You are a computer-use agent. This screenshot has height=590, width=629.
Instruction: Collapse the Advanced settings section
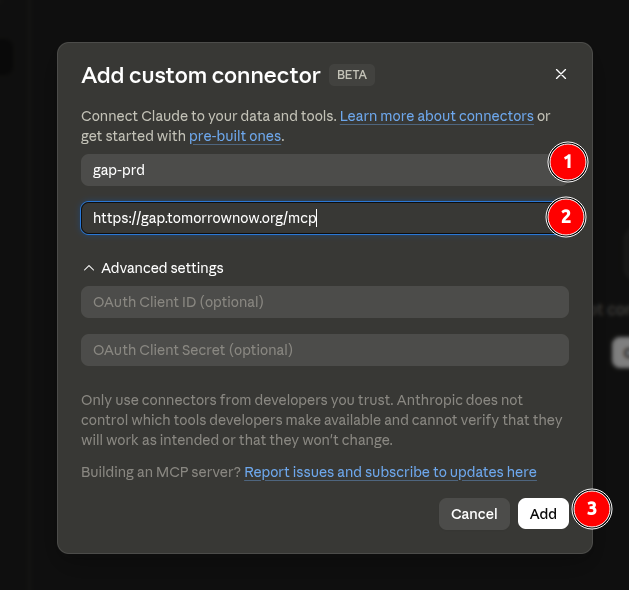coord(153,268)
